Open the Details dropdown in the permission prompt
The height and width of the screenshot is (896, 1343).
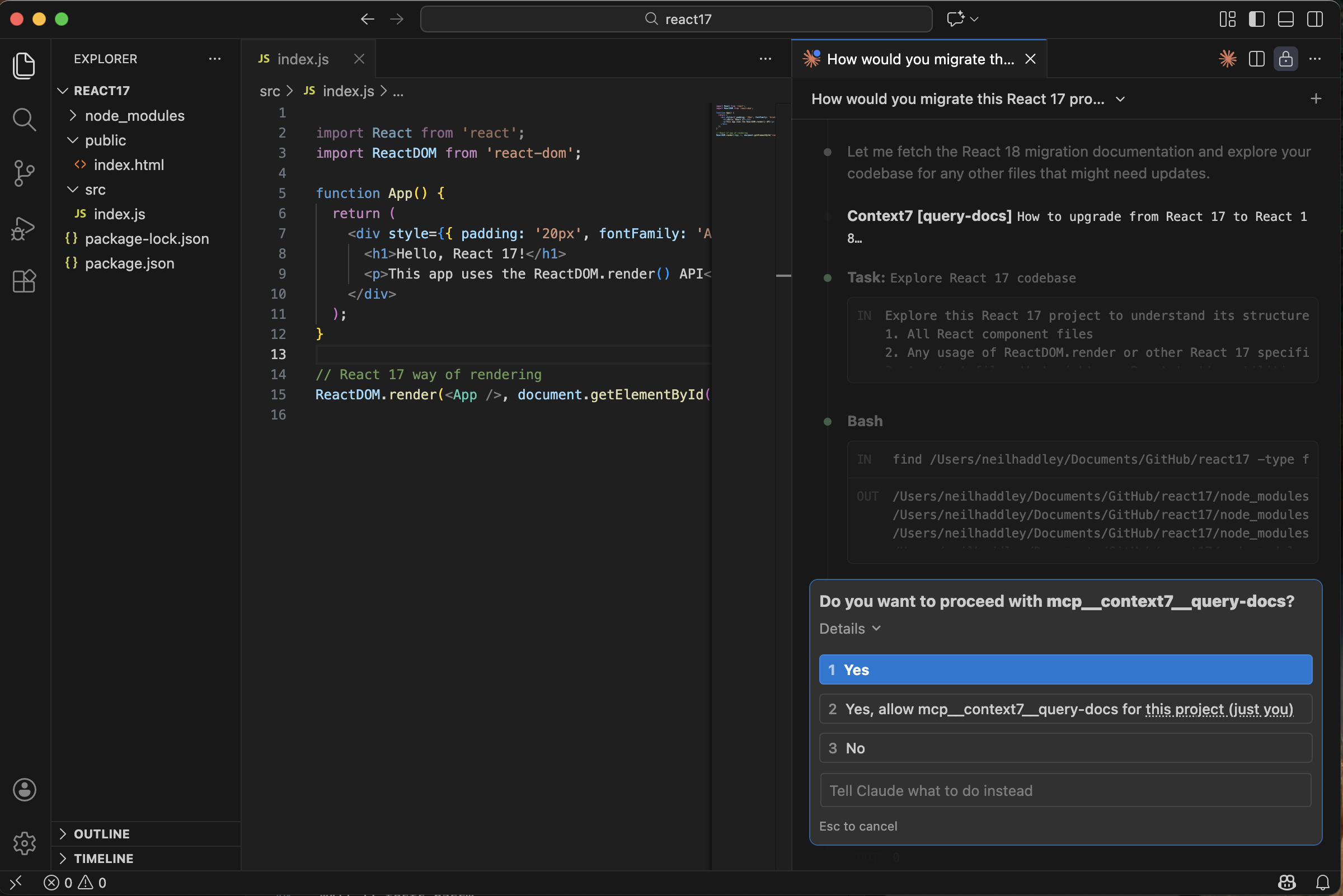[x=849, y=629]
